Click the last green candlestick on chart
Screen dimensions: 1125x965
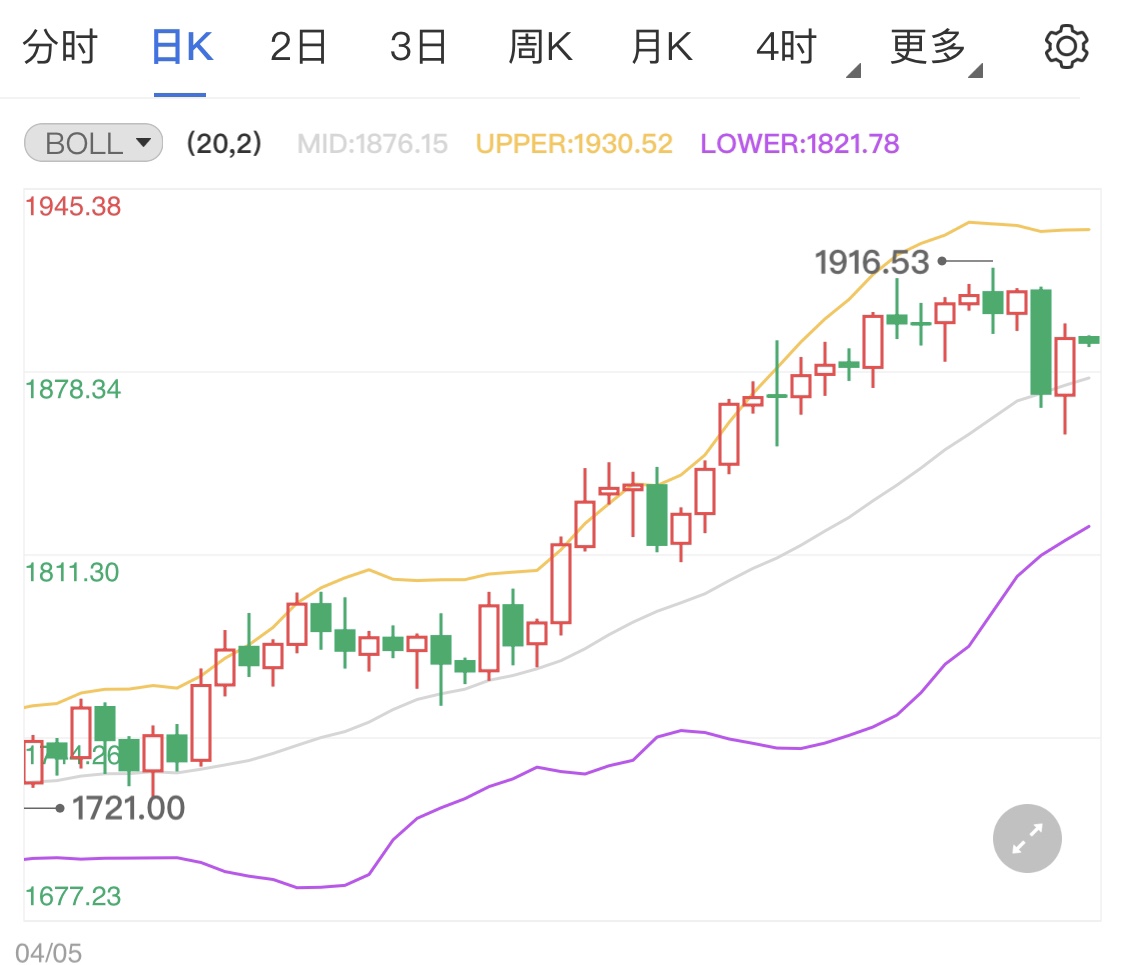(1089, 340)
